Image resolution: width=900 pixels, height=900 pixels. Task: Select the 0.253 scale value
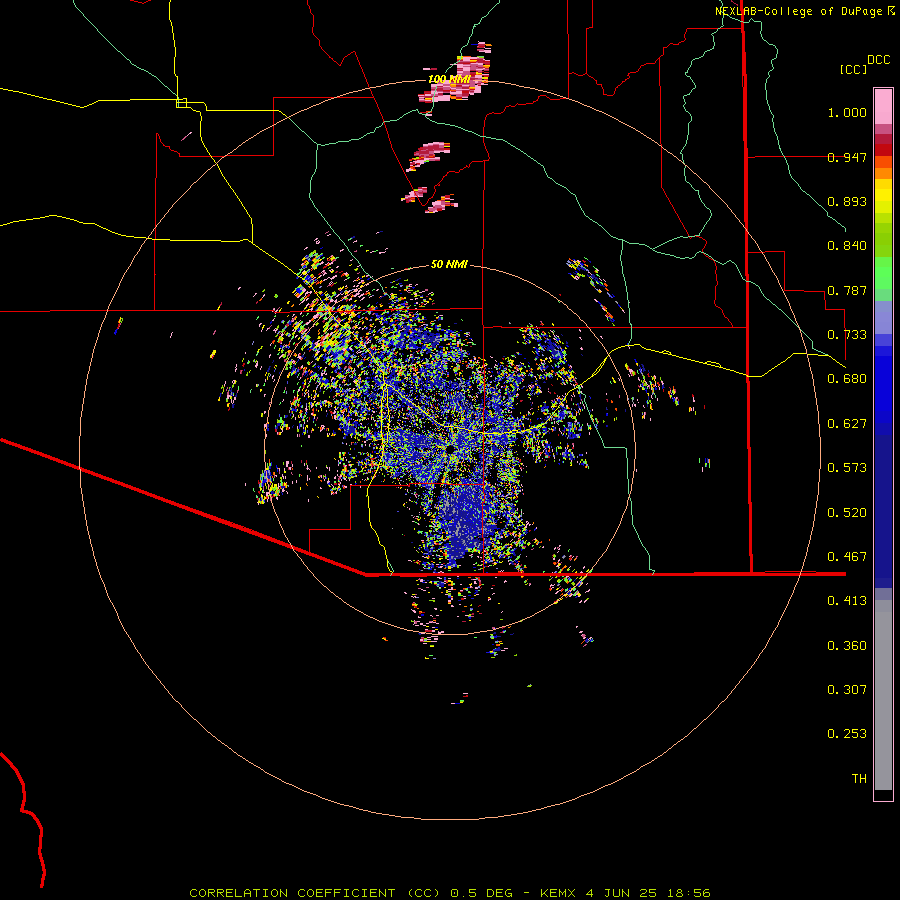(x=847, y=734)
